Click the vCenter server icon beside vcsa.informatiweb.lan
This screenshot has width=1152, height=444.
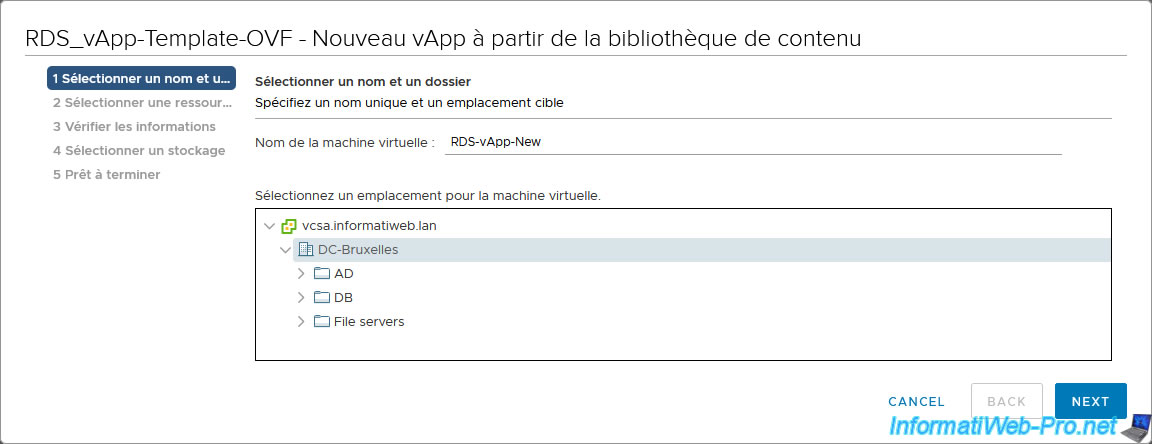[x=289, y=226]
